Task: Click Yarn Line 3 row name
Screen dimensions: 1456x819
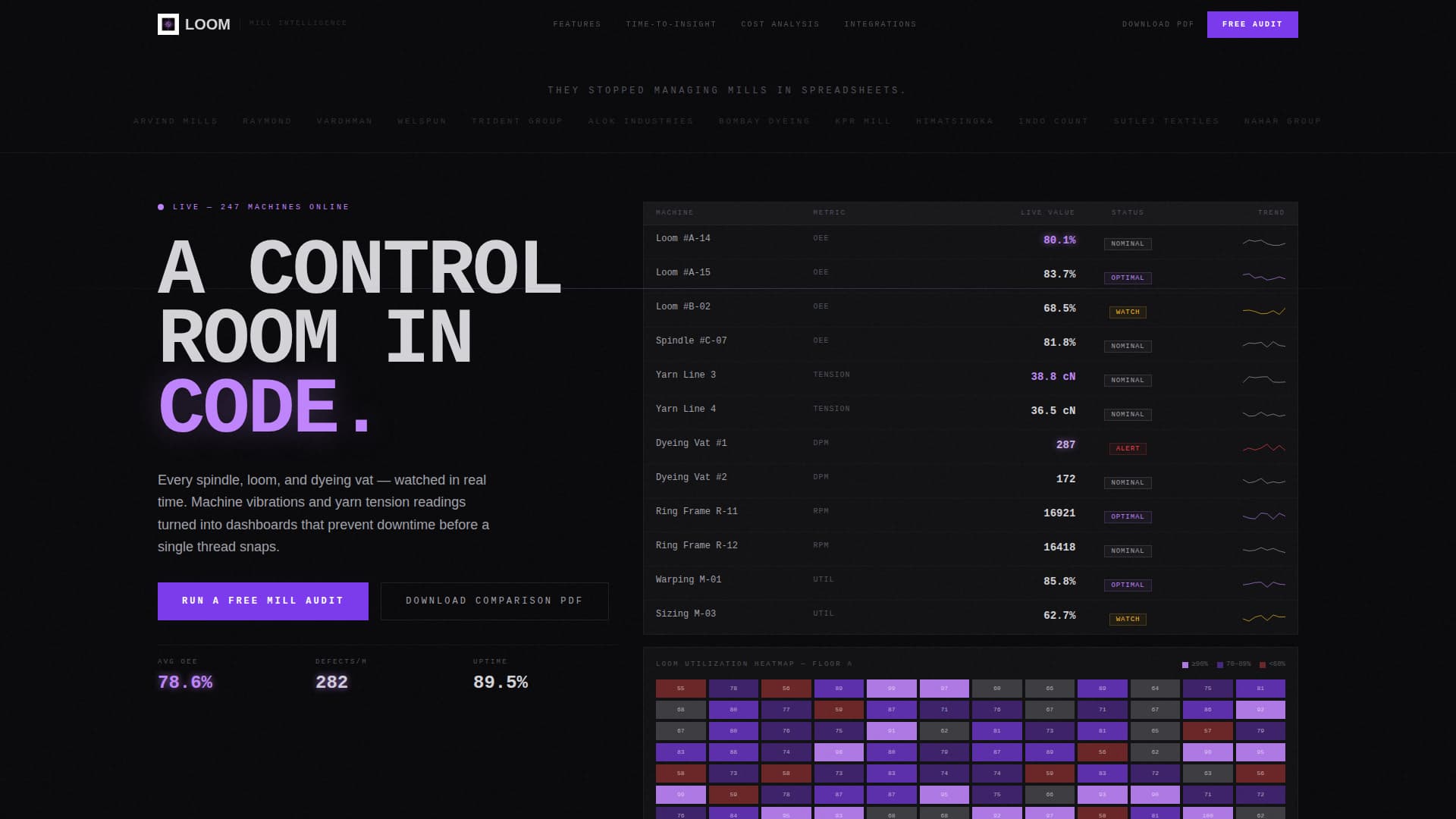Action: (x=686, y=375)
